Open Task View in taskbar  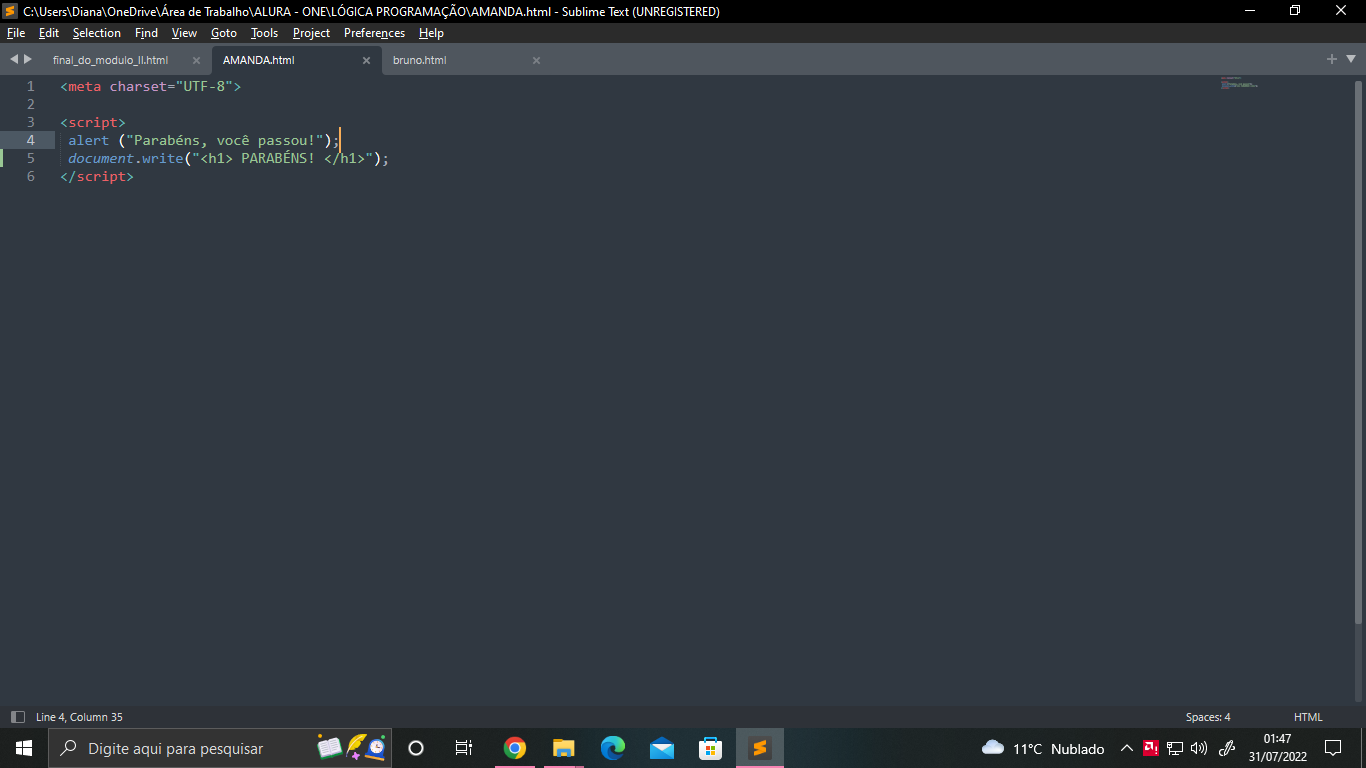point(464,748)
